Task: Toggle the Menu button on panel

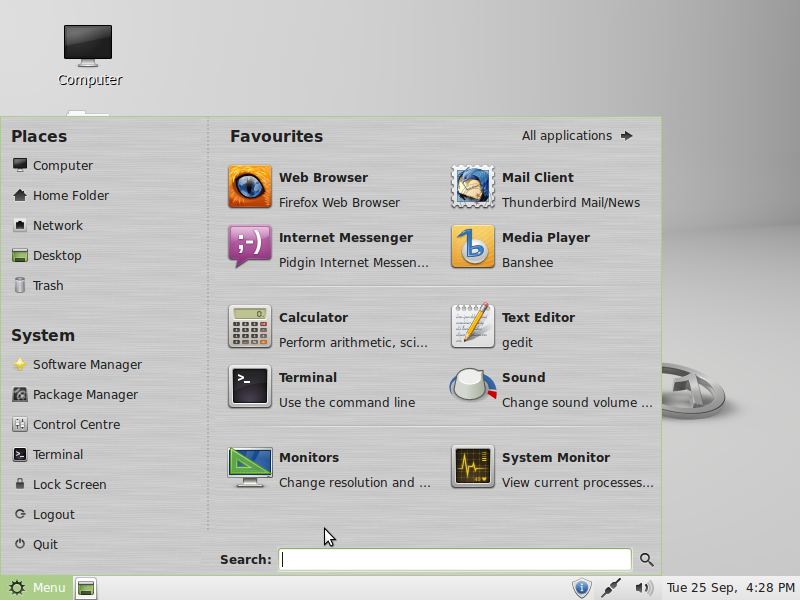Action: click(x=36, y=588)
